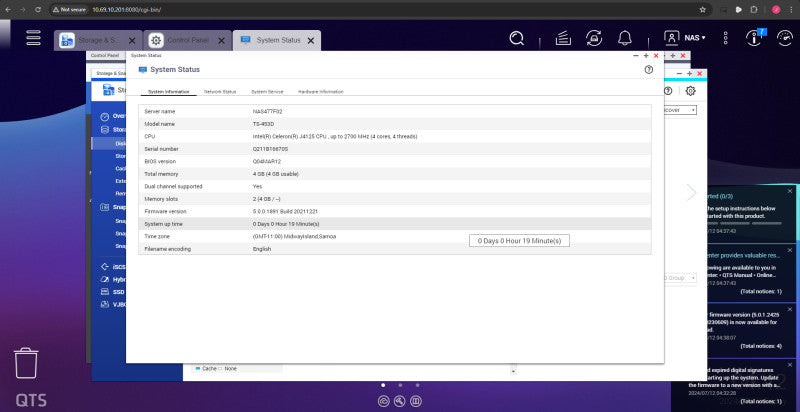Click the System up time row value
800x412 pixels.
click(286, 224)
